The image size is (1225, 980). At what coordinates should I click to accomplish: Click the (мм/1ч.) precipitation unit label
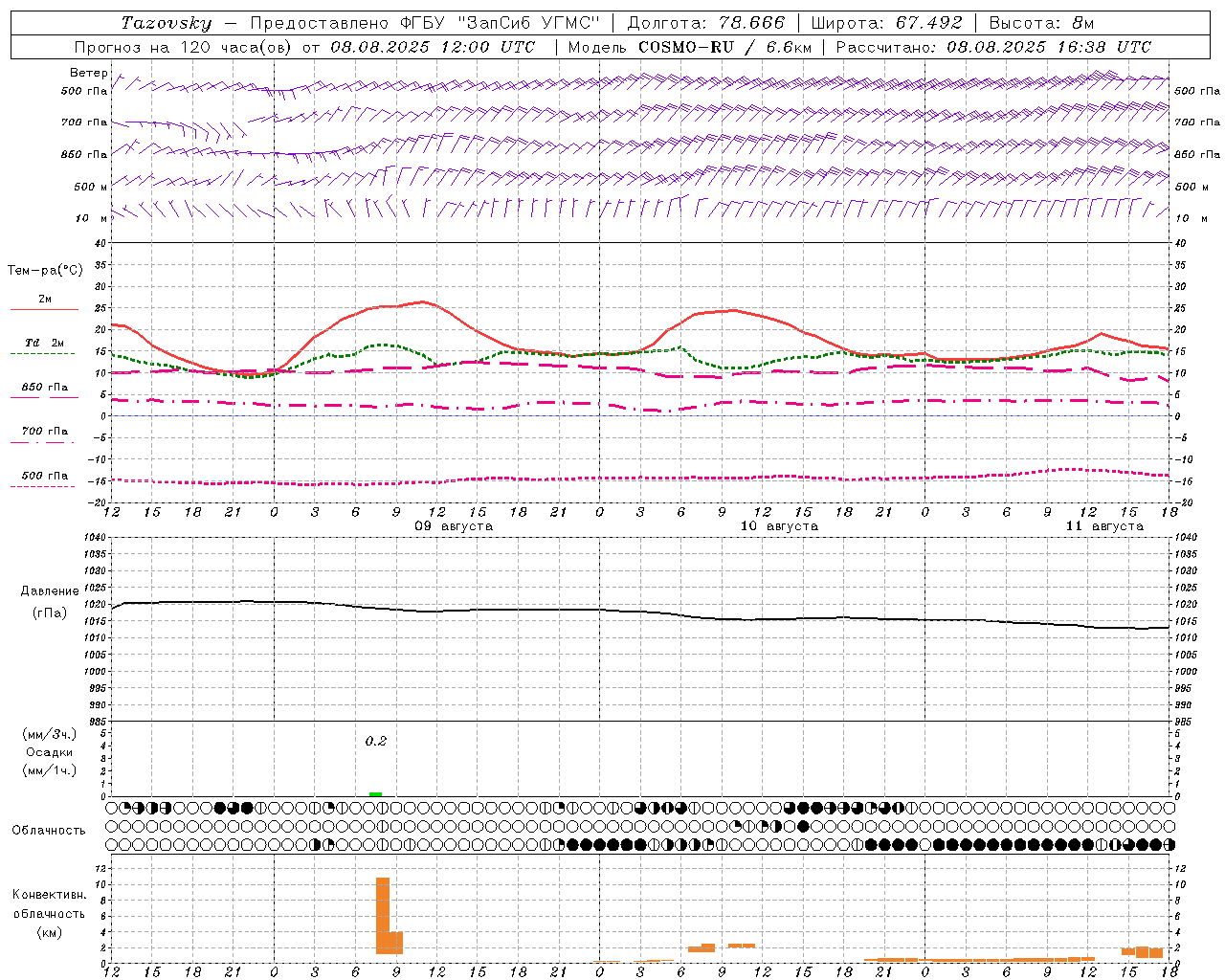(50, 770)
